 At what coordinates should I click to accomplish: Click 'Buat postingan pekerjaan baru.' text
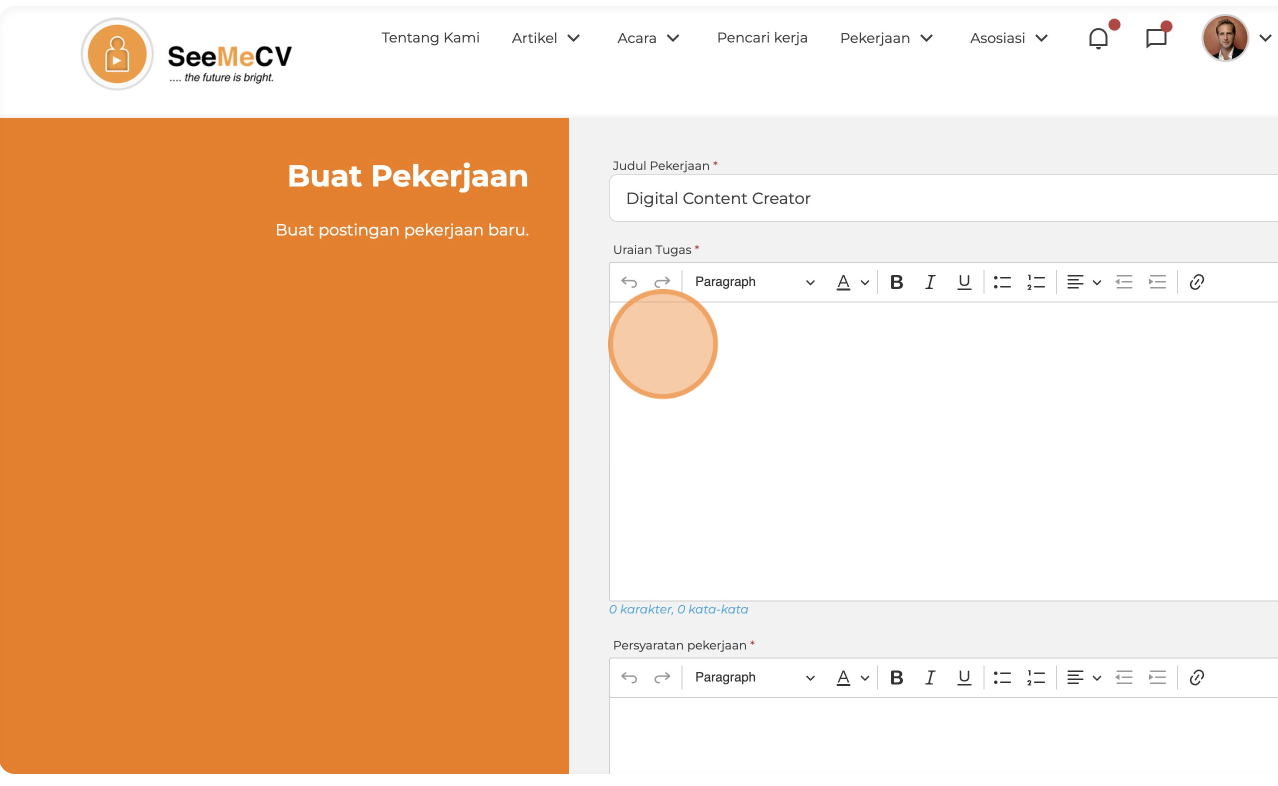coord(402,230)
